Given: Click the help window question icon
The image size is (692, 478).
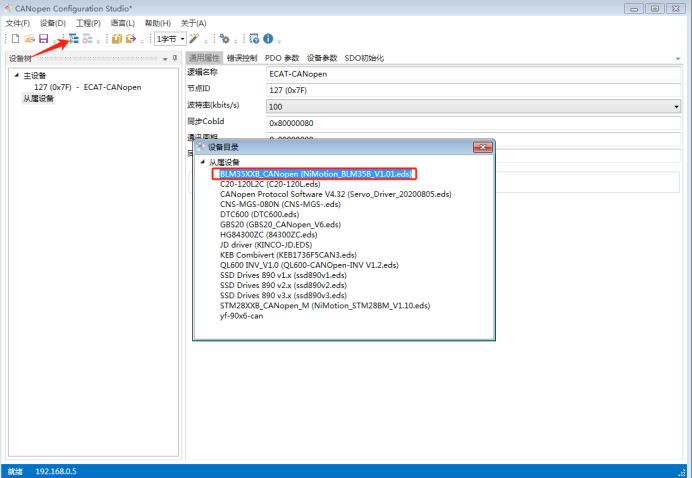Looking at the screenshot, I should [254, 39].
